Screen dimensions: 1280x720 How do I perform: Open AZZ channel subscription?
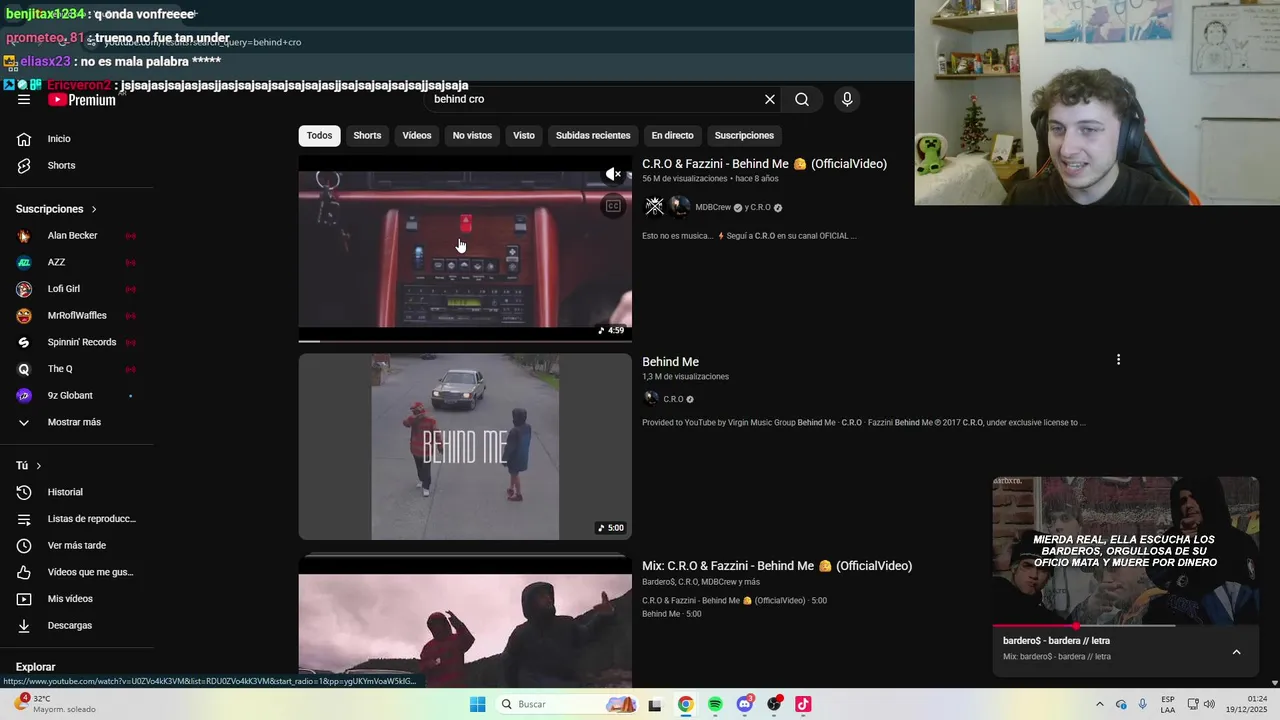click(77, 262)
